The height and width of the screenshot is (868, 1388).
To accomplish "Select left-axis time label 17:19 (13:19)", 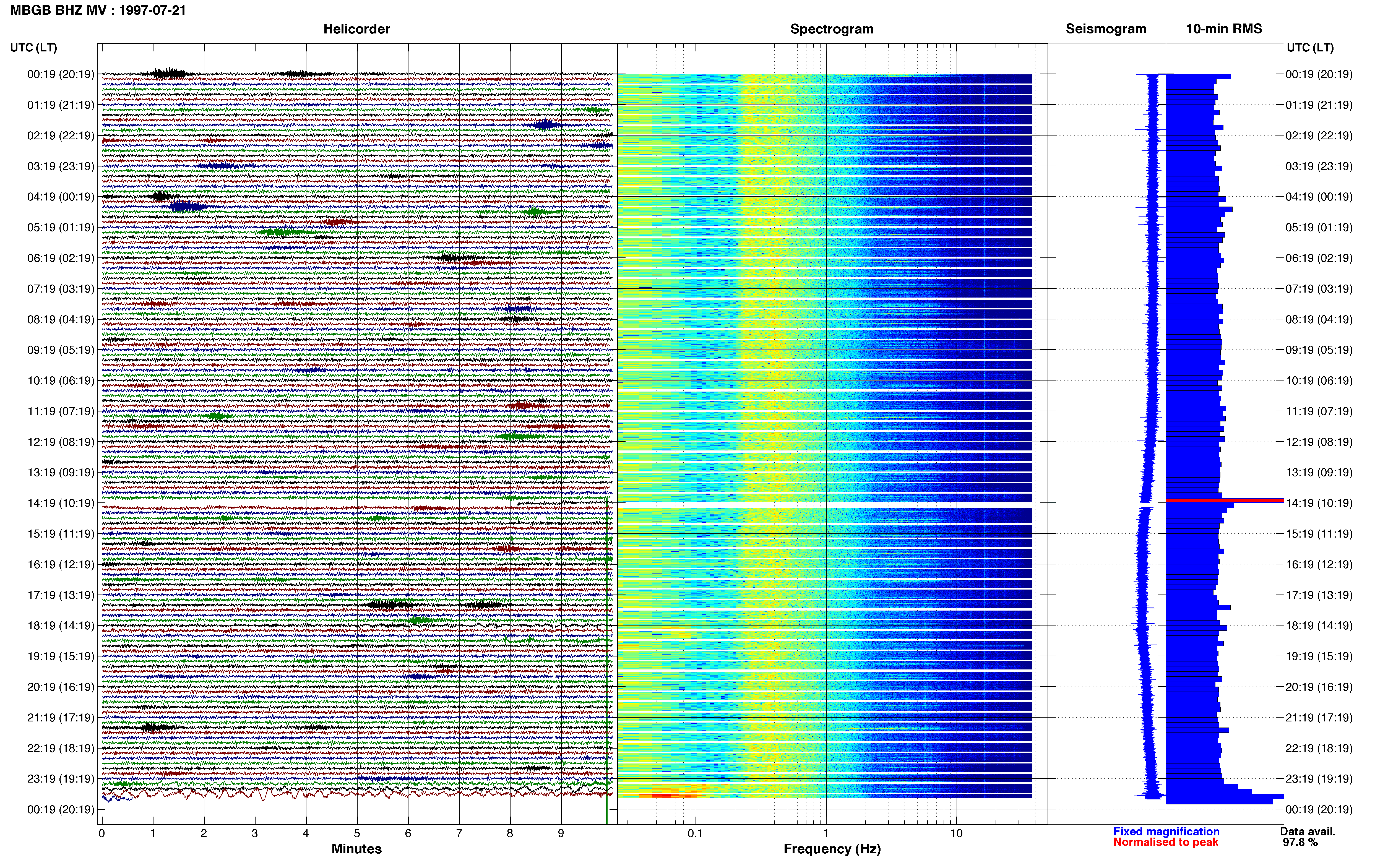I will point(61,595).
